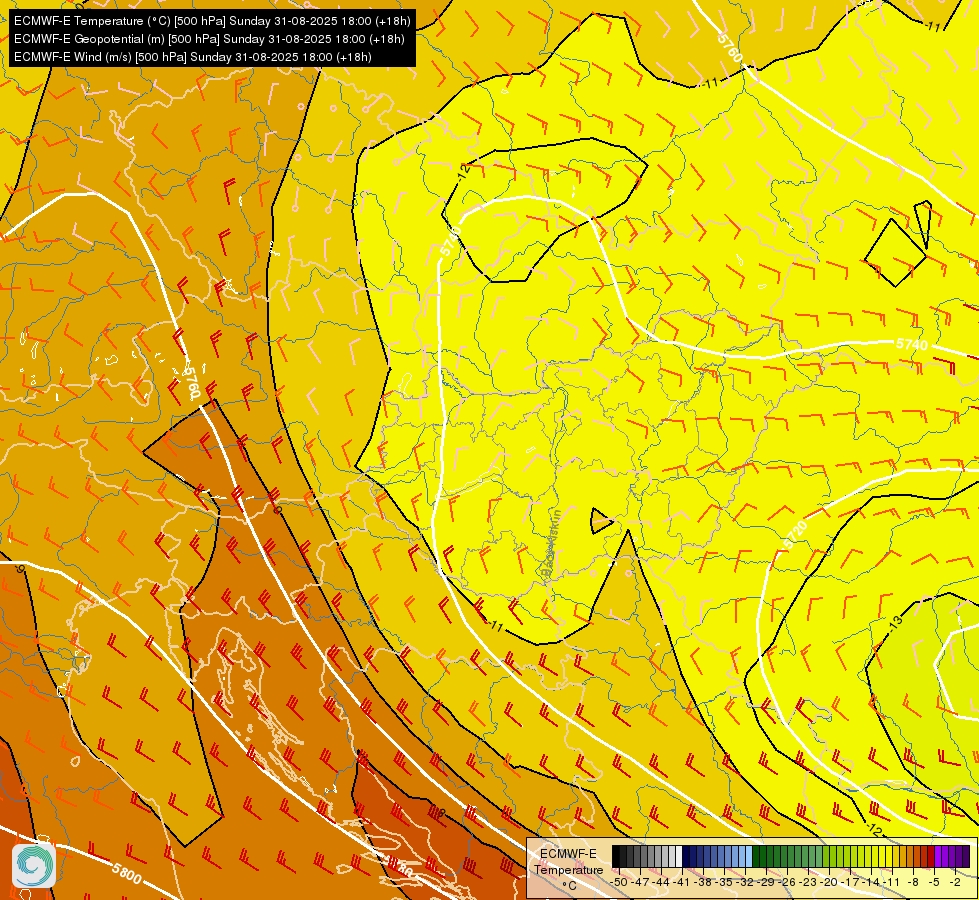Image resolution: width=979 pixels, height=900 pixels.
Task: Click the -32 value on the legend
Action: coord(744,882)
